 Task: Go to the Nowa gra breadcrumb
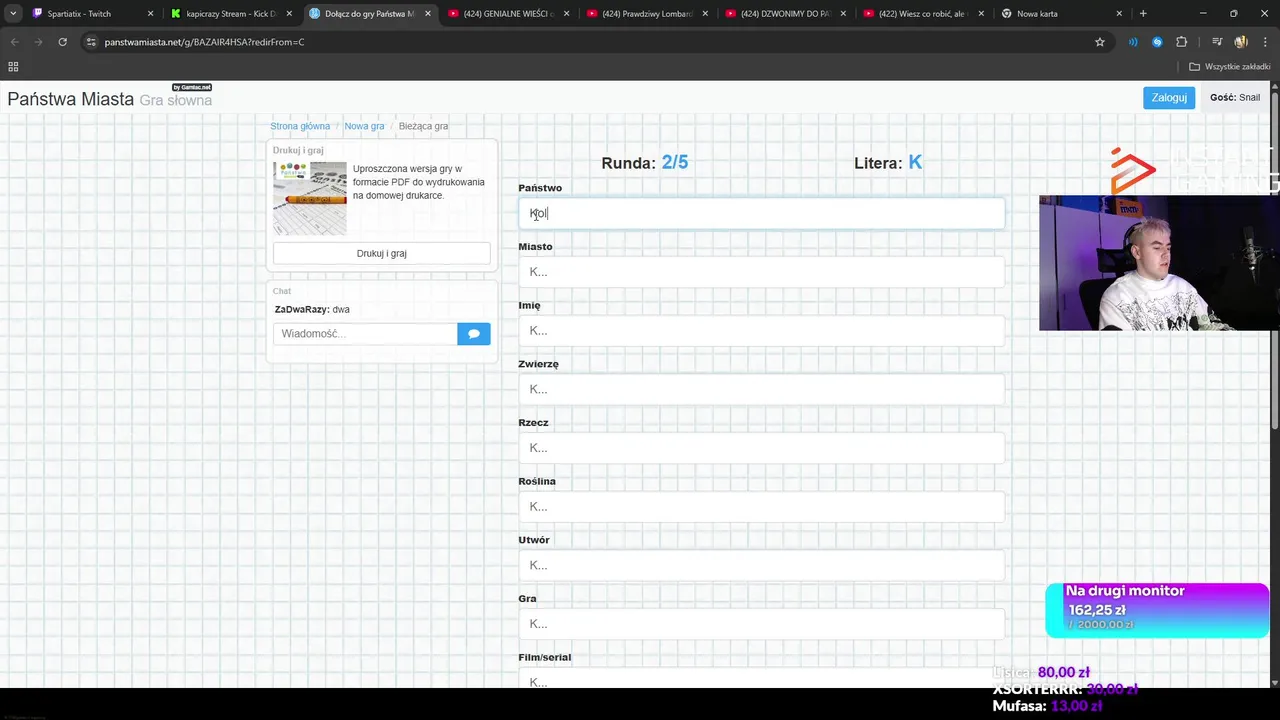tap(364, 126)
